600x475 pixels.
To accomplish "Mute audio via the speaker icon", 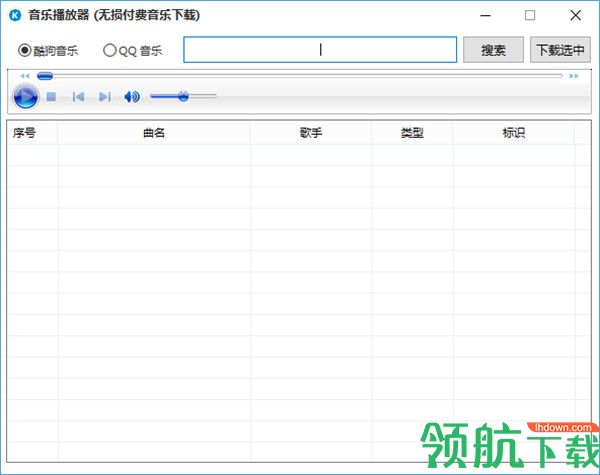I will [x=132, y=96].
